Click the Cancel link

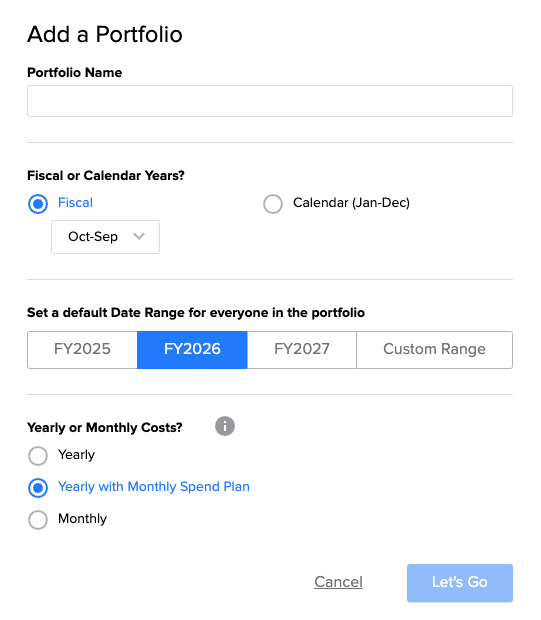(x=339, y=582)
